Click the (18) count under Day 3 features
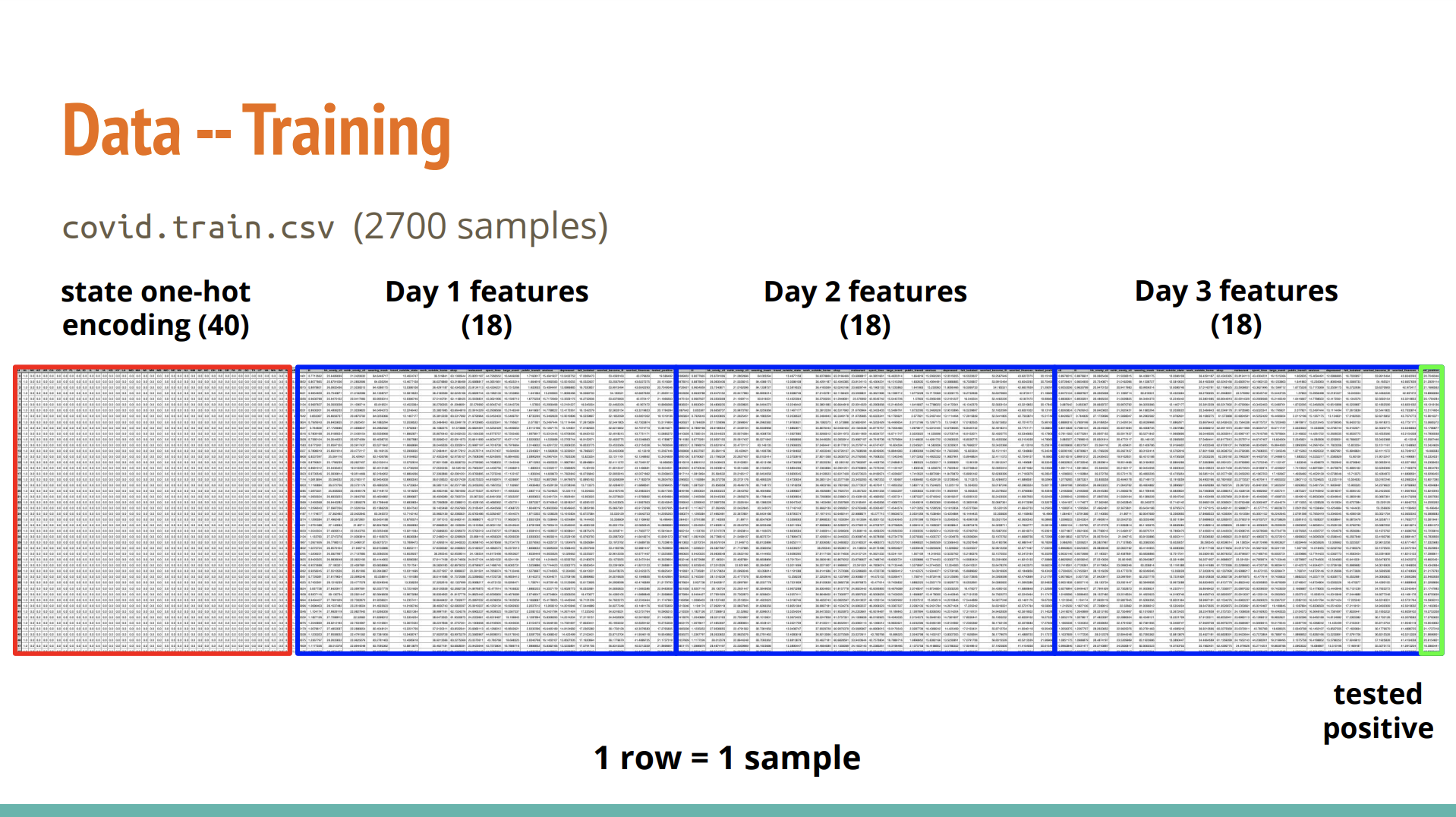This screenshot has height=817, width=1456. [1236, 325]
